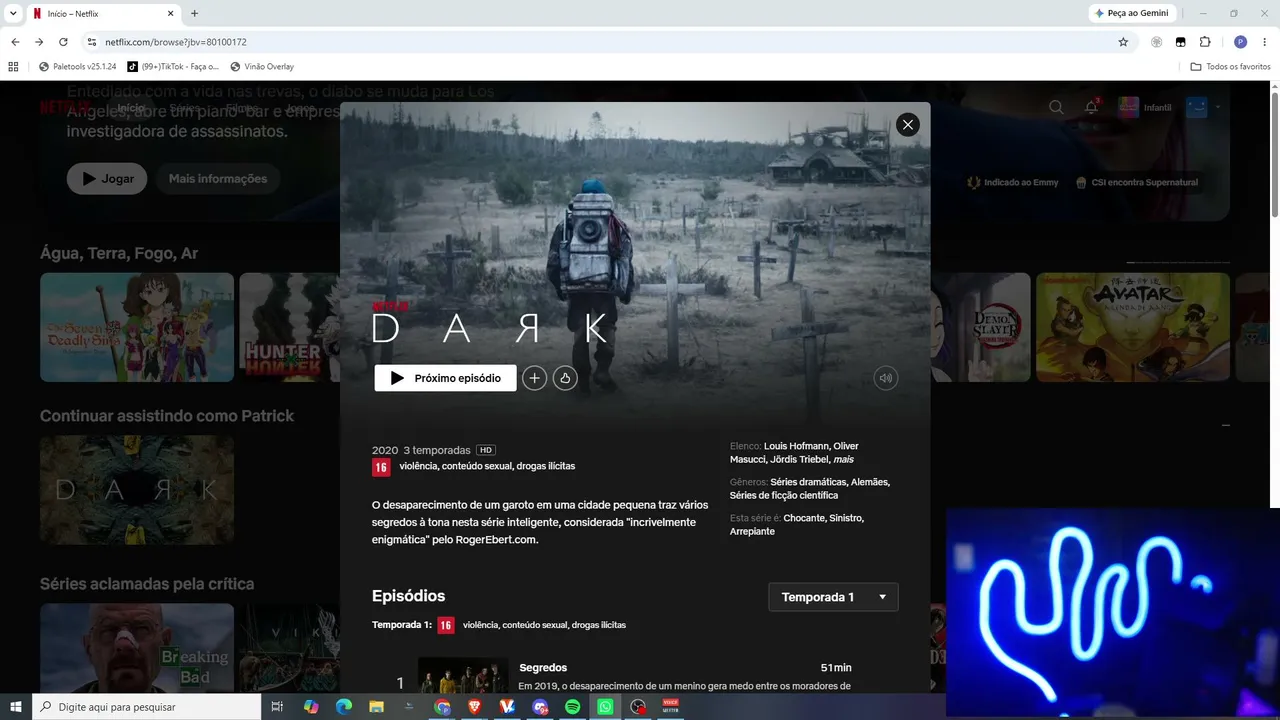Viewport: 1280px width, 720px height.
Task: Open File Explorer from the taskbar
Action: (376, 706)
